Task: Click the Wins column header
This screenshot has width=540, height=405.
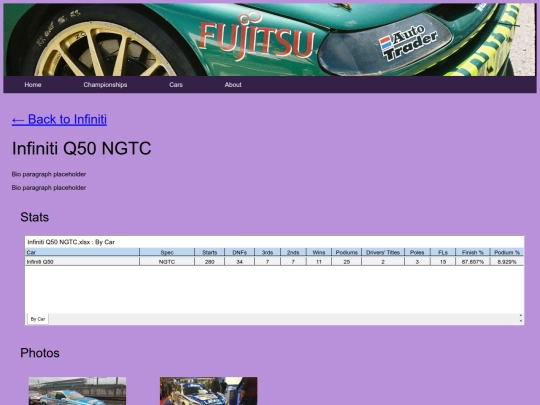Action: (319, 252)
